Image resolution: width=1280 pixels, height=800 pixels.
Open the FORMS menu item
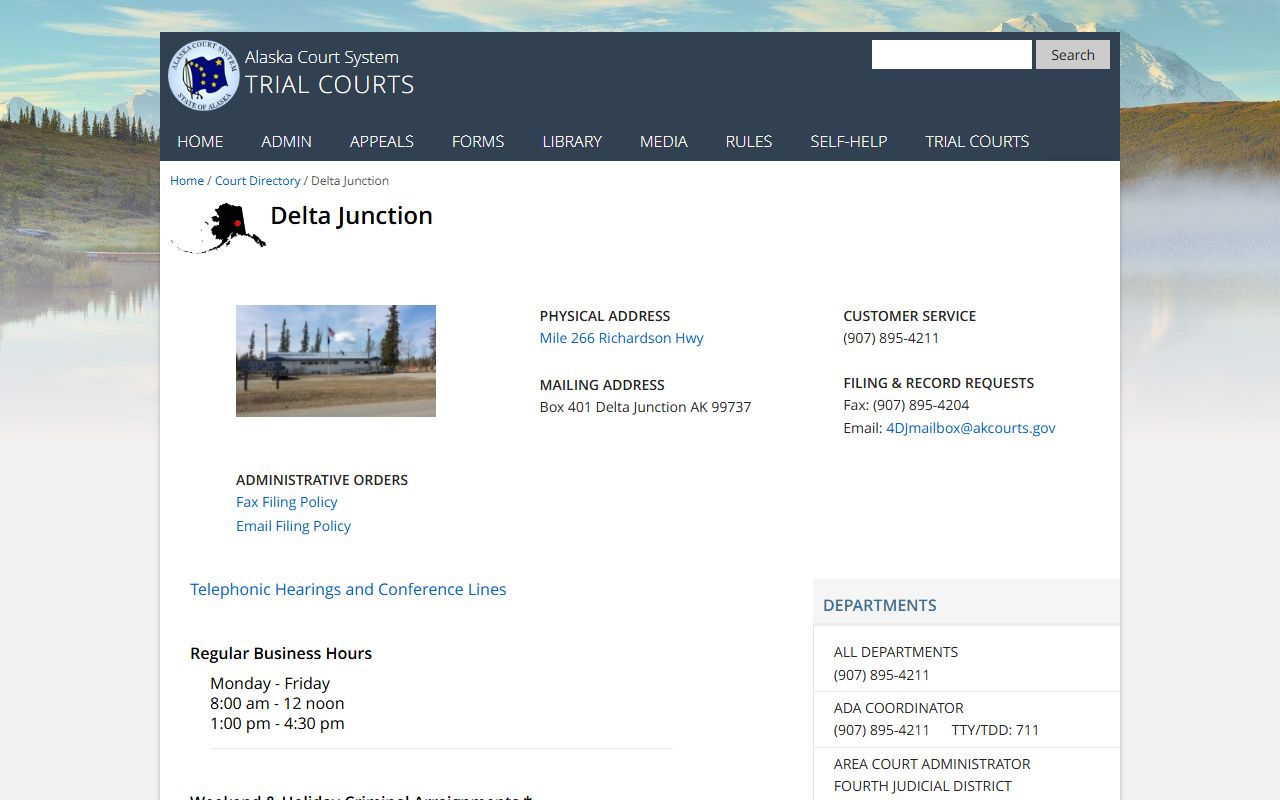tap(478, 141)
